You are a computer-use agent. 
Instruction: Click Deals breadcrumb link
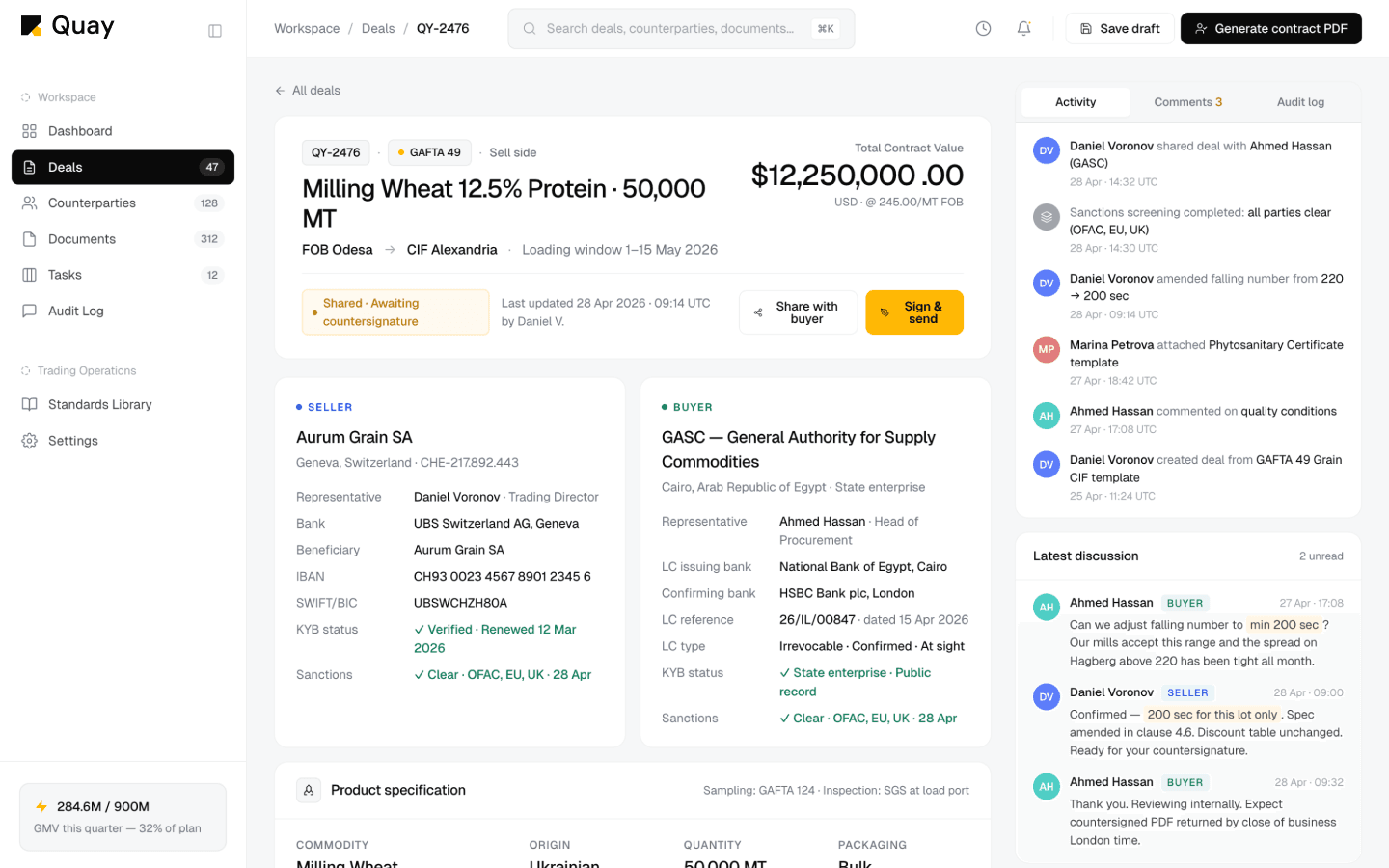coord(378,29)
